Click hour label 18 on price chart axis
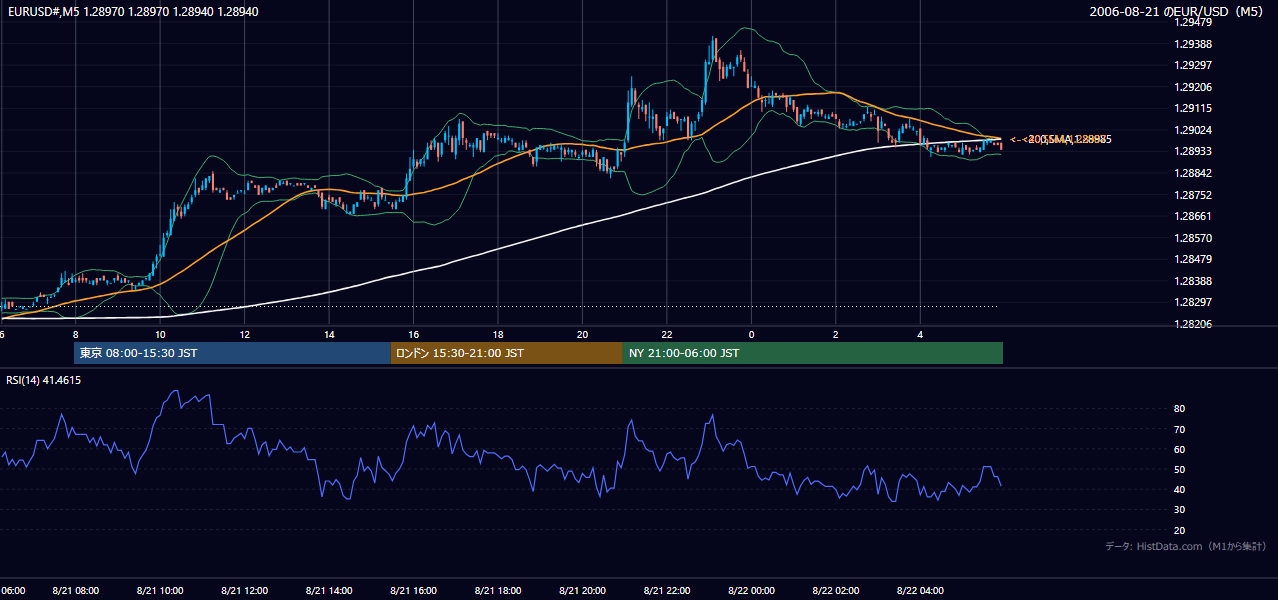 [498, 335]
